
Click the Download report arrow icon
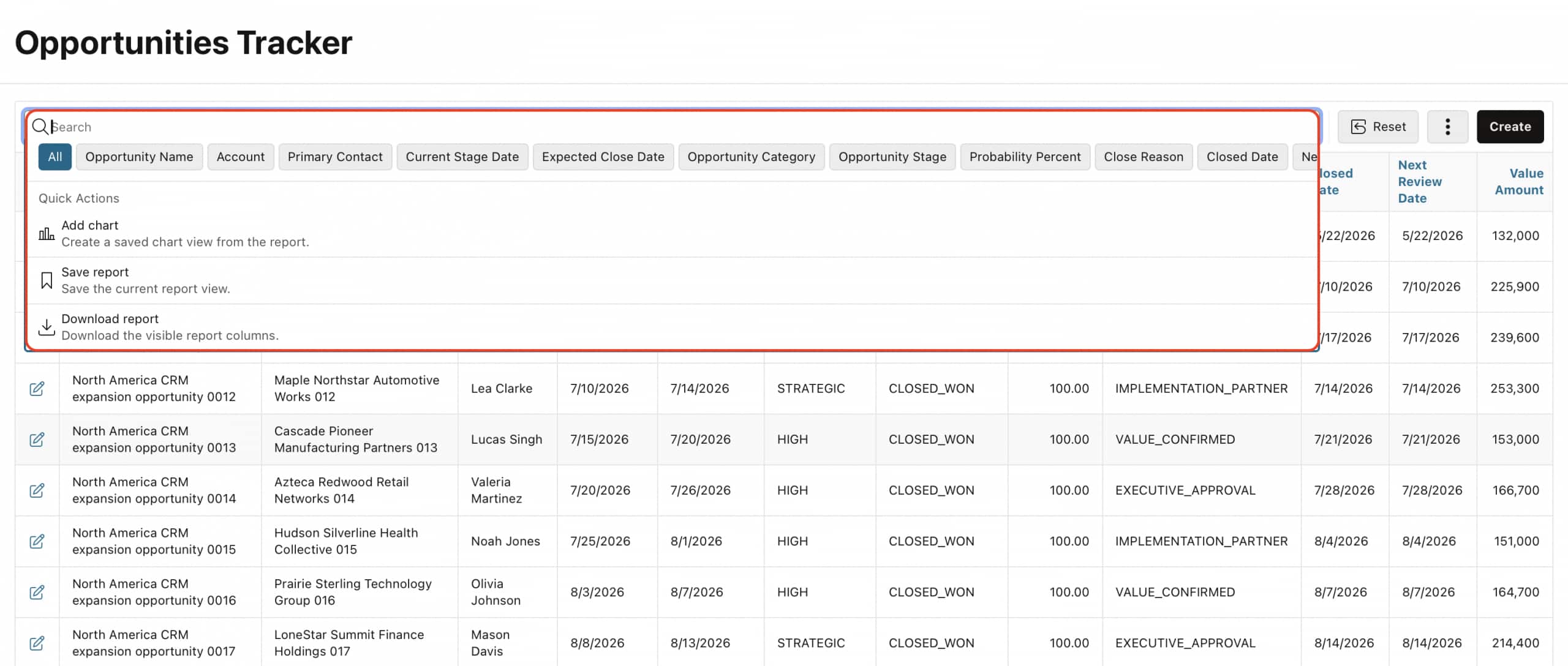click(47, 327)
